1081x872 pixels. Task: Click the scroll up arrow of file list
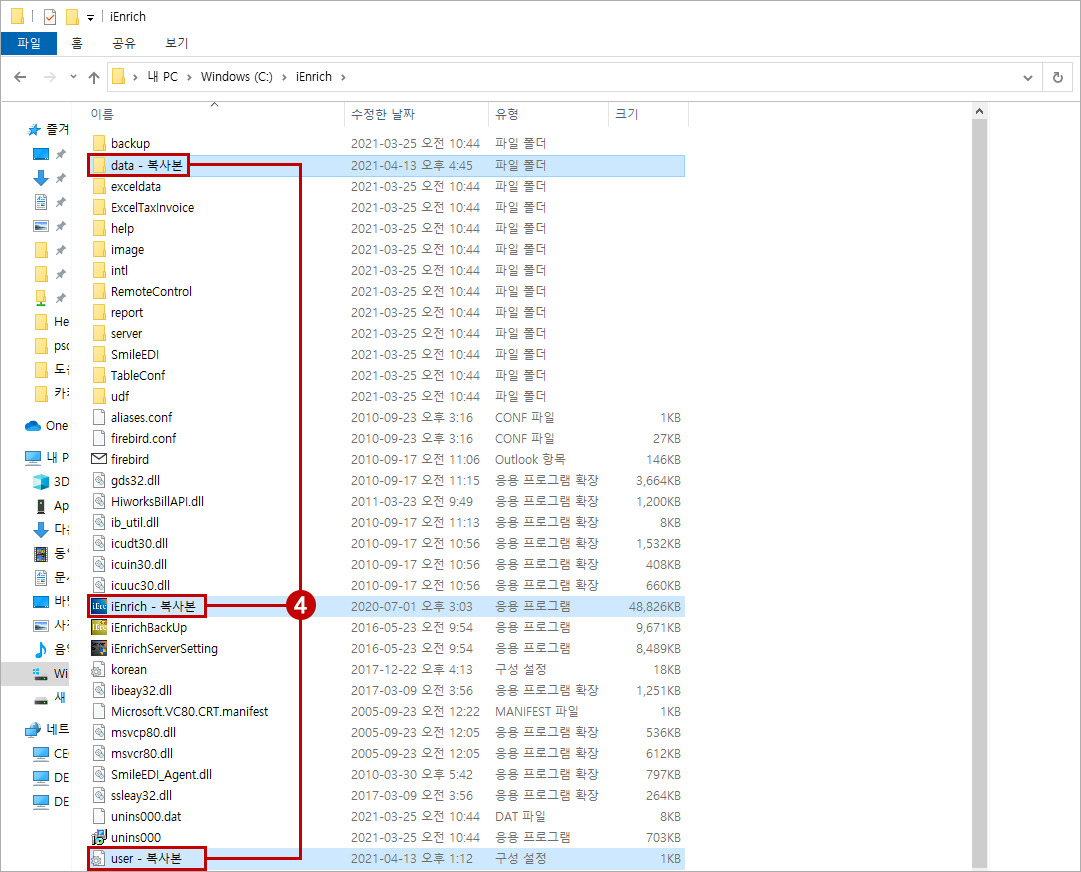[980, 111]
